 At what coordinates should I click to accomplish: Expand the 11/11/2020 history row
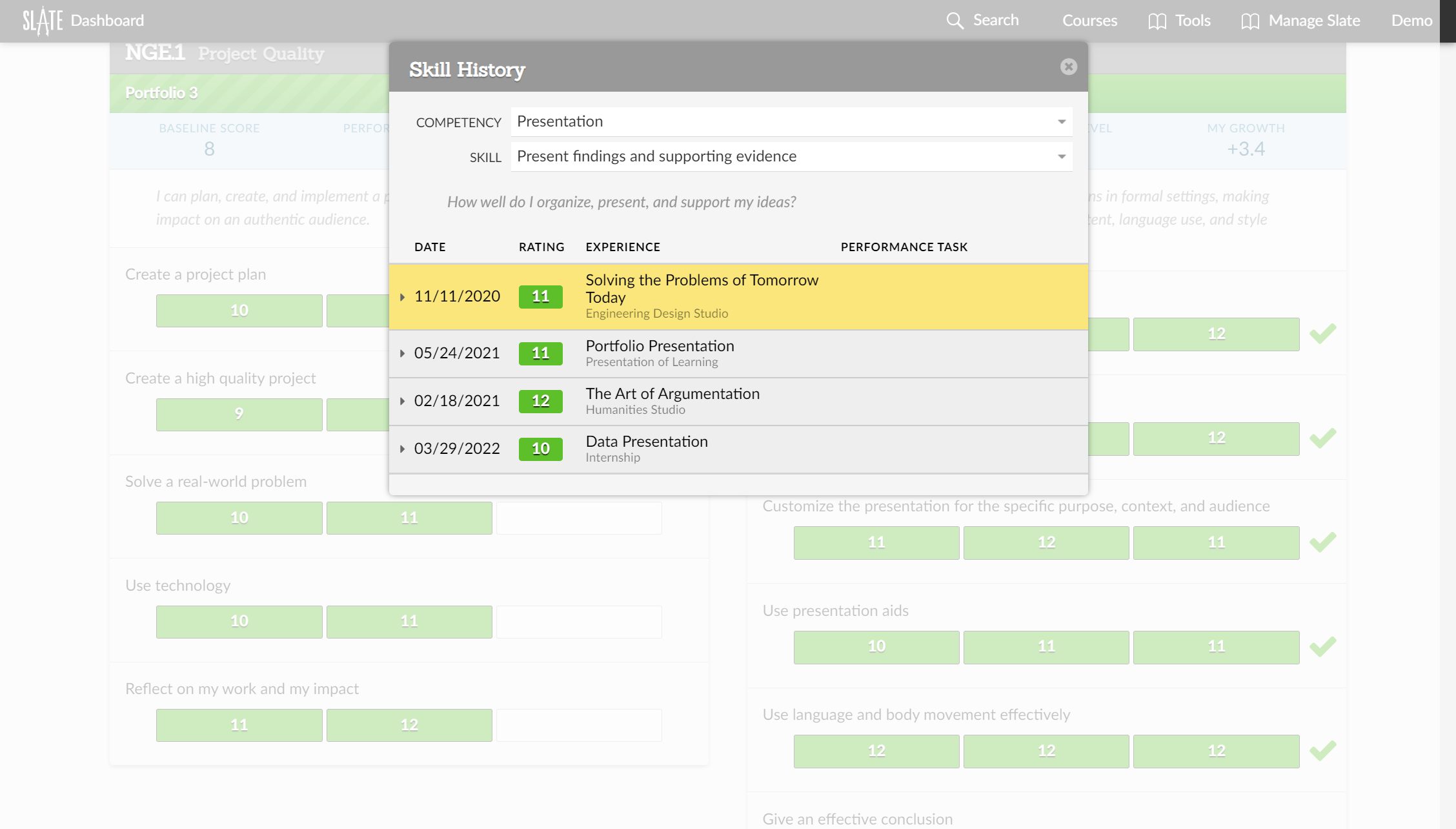[x=402, y=297]
